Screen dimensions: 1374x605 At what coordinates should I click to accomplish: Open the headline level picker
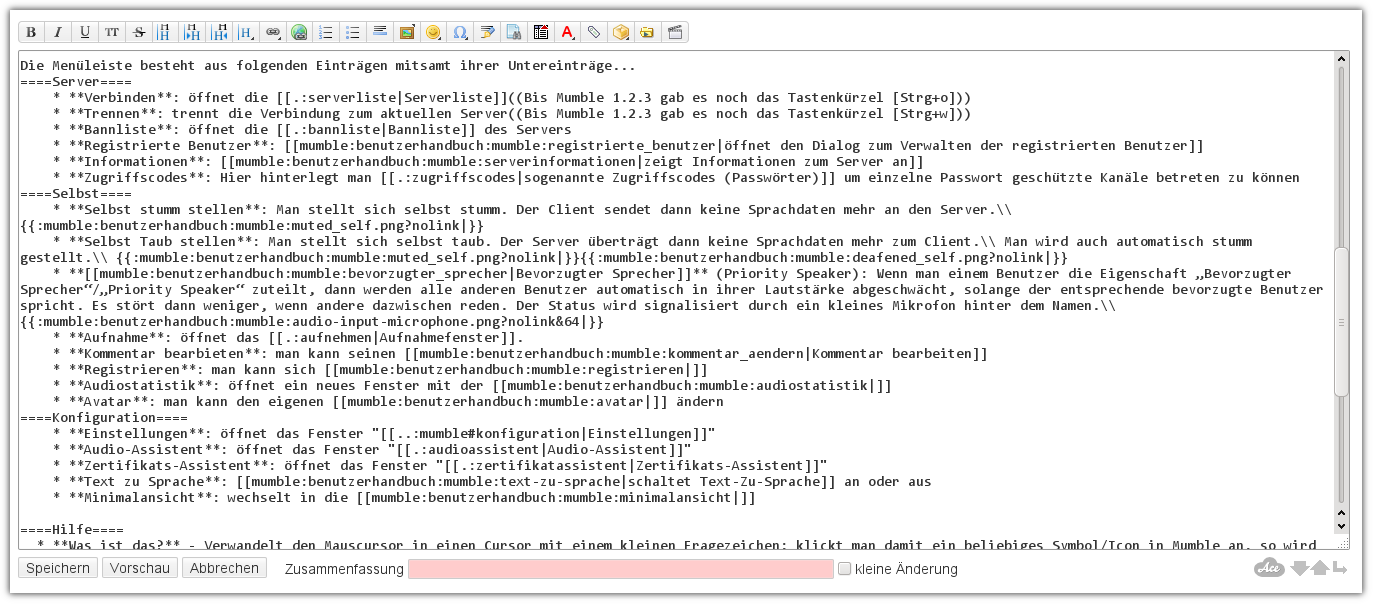coord(246,32)
